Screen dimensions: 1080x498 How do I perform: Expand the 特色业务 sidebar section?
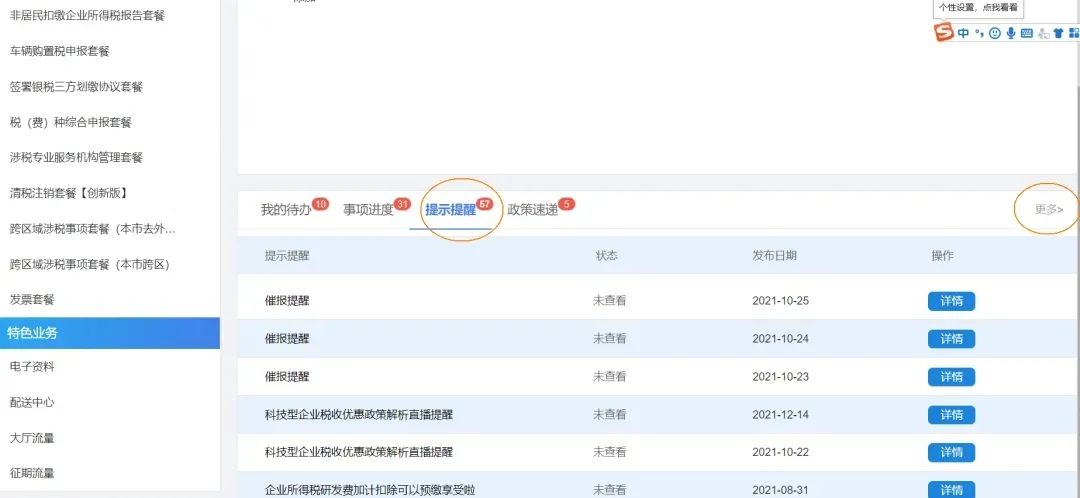pos(110,333)
